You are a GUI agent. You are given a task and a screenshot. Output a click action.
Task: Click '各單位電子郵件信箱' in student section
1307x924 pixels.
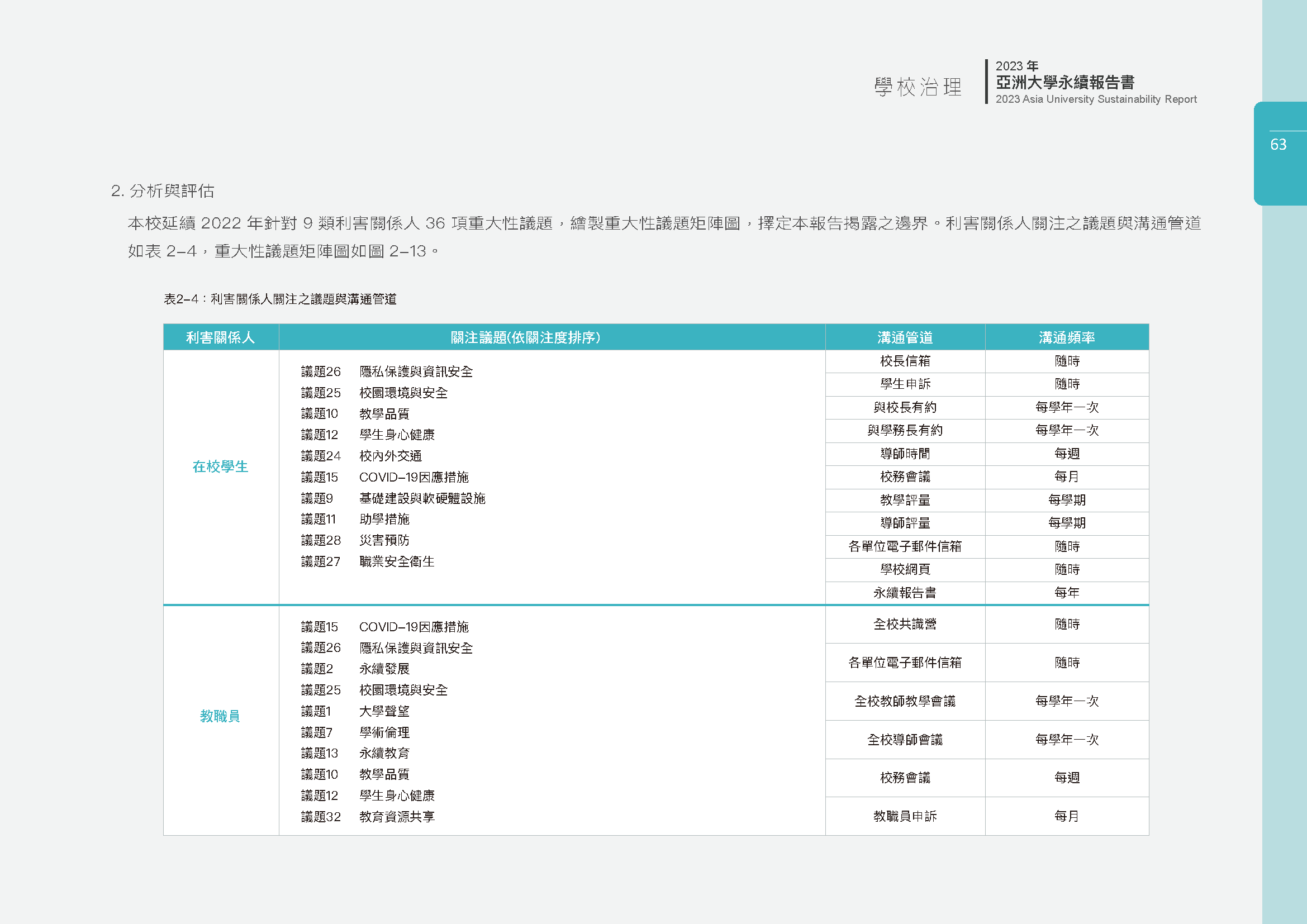905,546
